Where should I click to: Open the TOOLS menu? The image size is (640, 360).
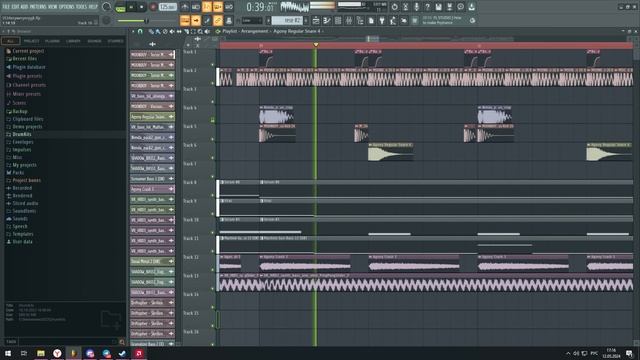point(81,7)
